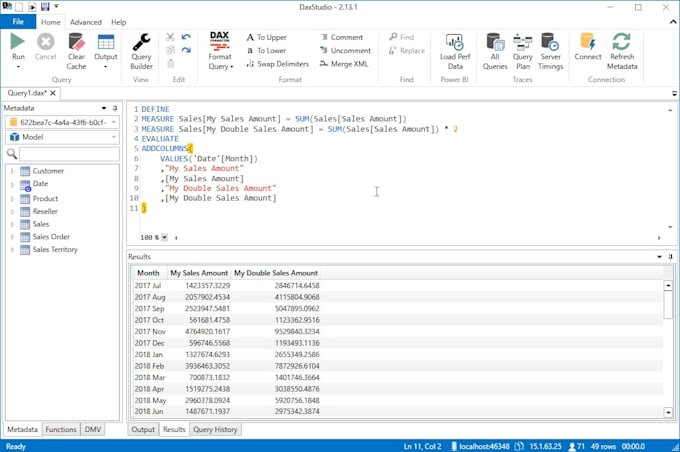Click Swap Delimiters
This screenshot has width=680, height=452.
pyautogui.click(x=278, y=64)
